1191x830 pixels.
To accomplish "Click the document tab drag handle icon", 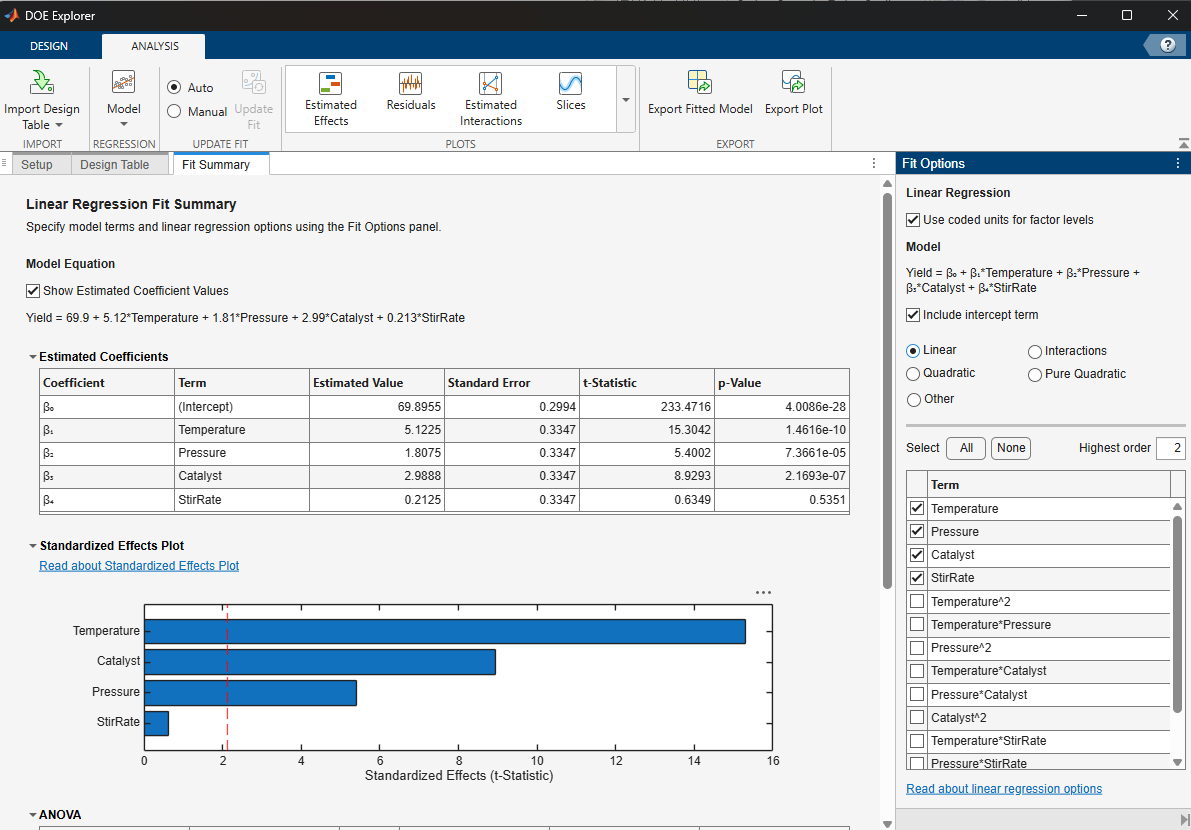I will (5, 163).
